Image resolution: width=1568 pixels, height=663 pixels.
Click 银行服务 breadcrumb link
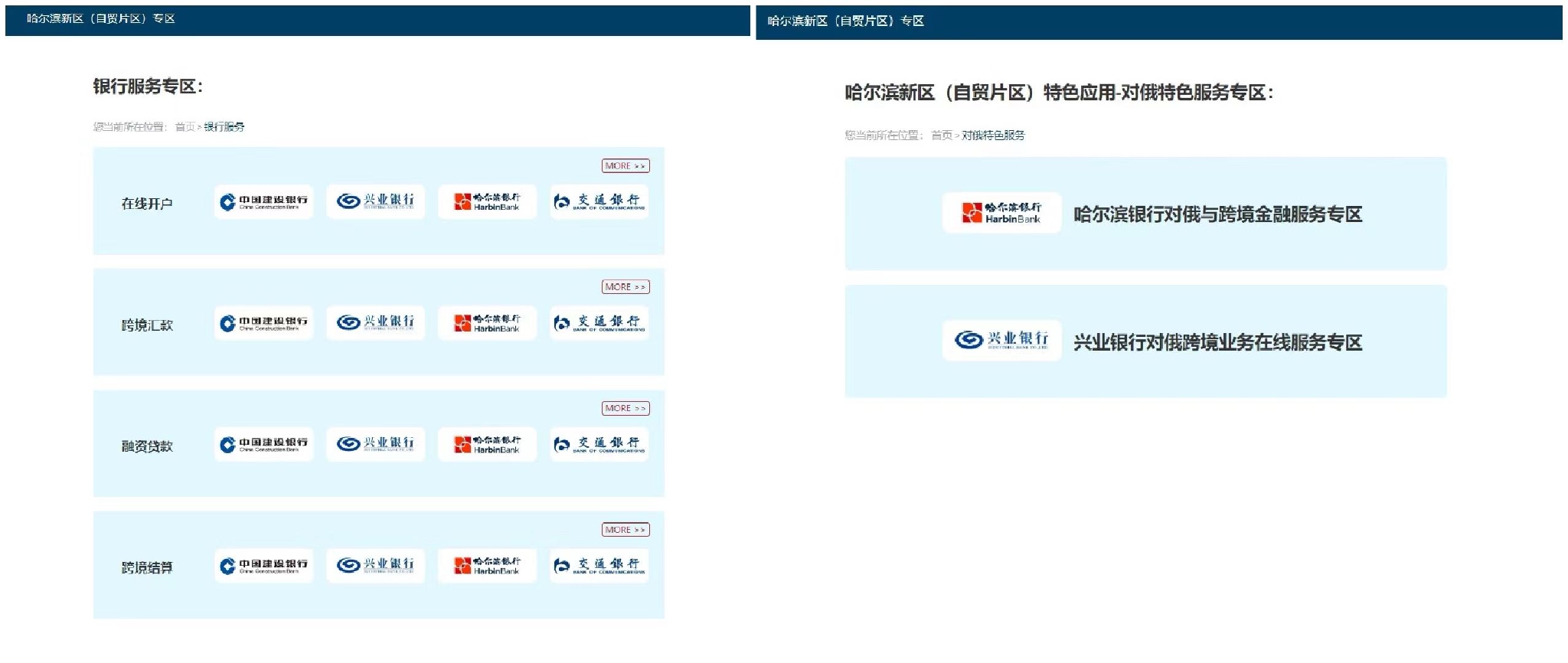point(224,127)
